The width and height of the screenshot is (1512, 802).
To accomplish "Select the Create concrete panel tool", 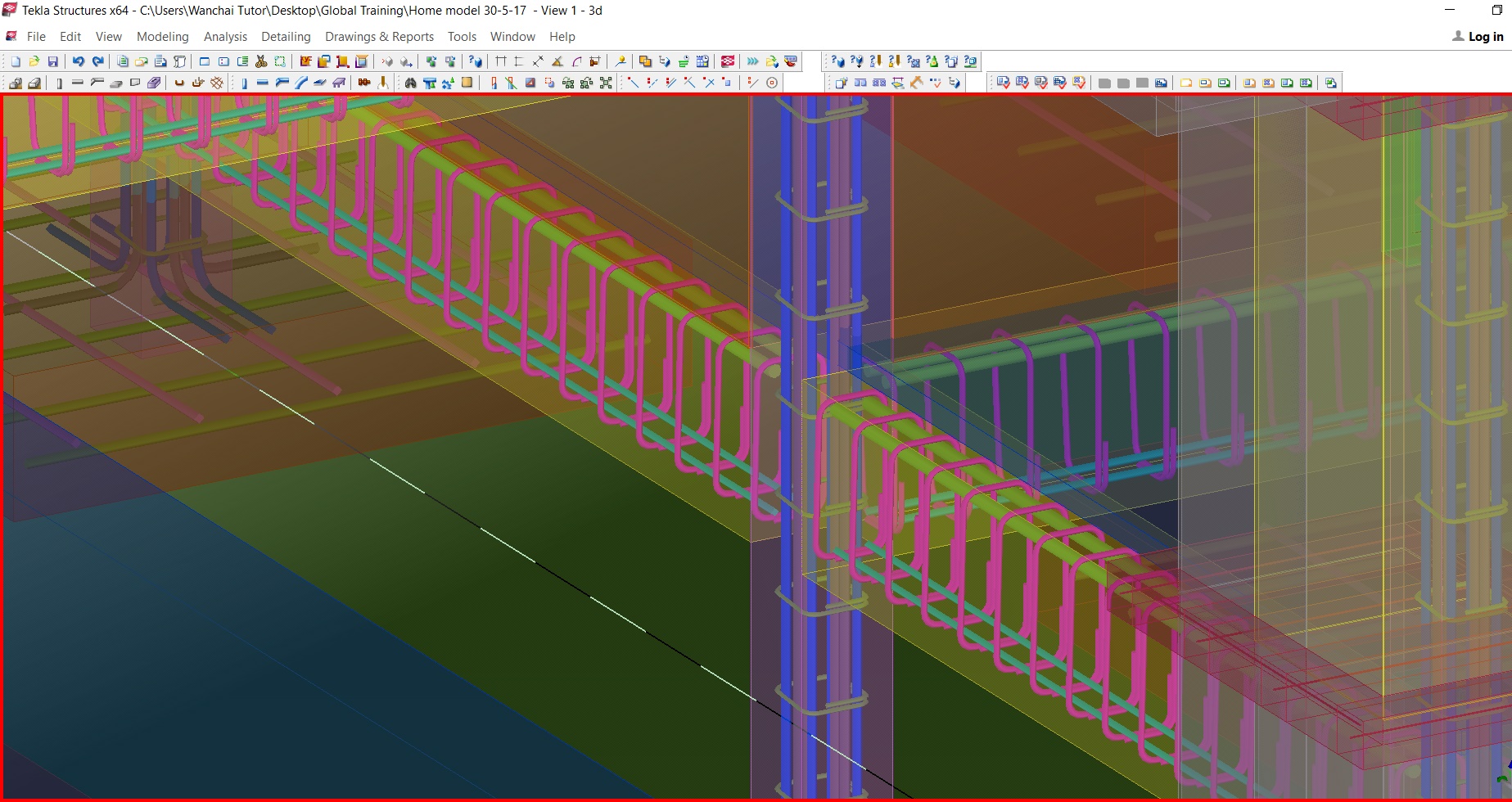I will tap(135, 83).
